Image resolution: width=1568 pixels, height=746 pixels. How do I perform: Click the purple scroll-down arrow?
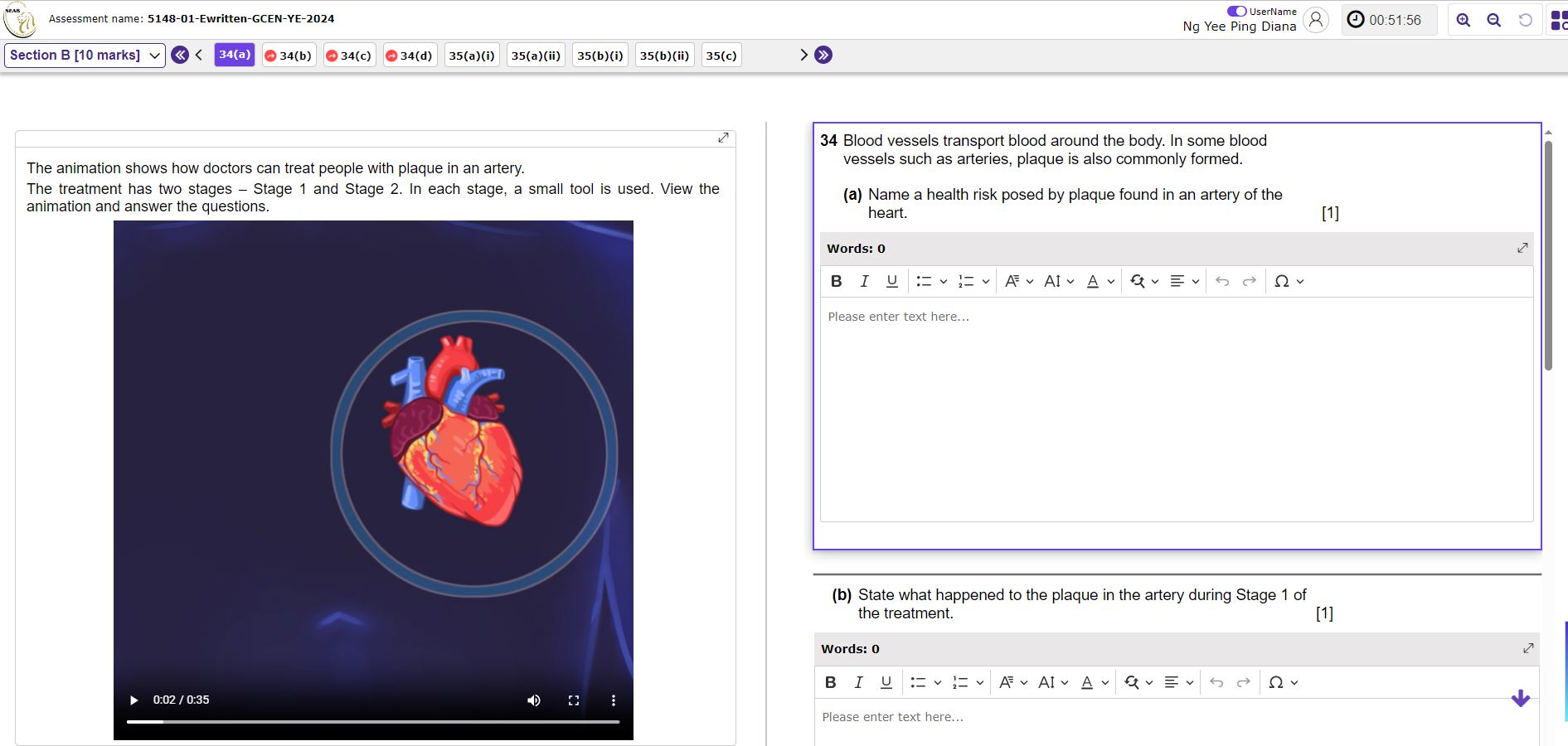coord(1521,699)
